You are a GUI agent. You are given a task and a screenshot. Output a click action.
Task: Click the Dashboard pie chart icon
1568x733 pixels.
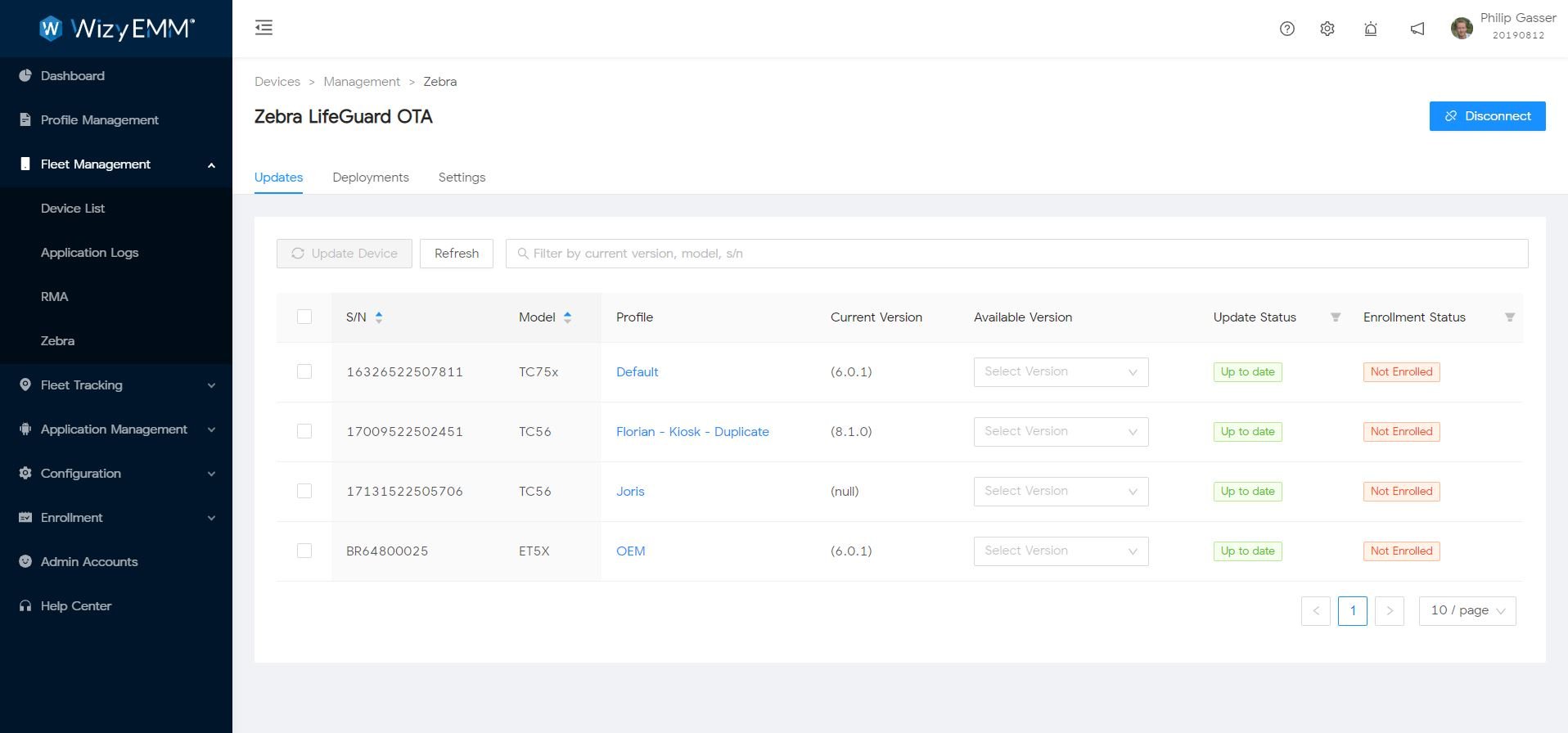click(25, 75)
